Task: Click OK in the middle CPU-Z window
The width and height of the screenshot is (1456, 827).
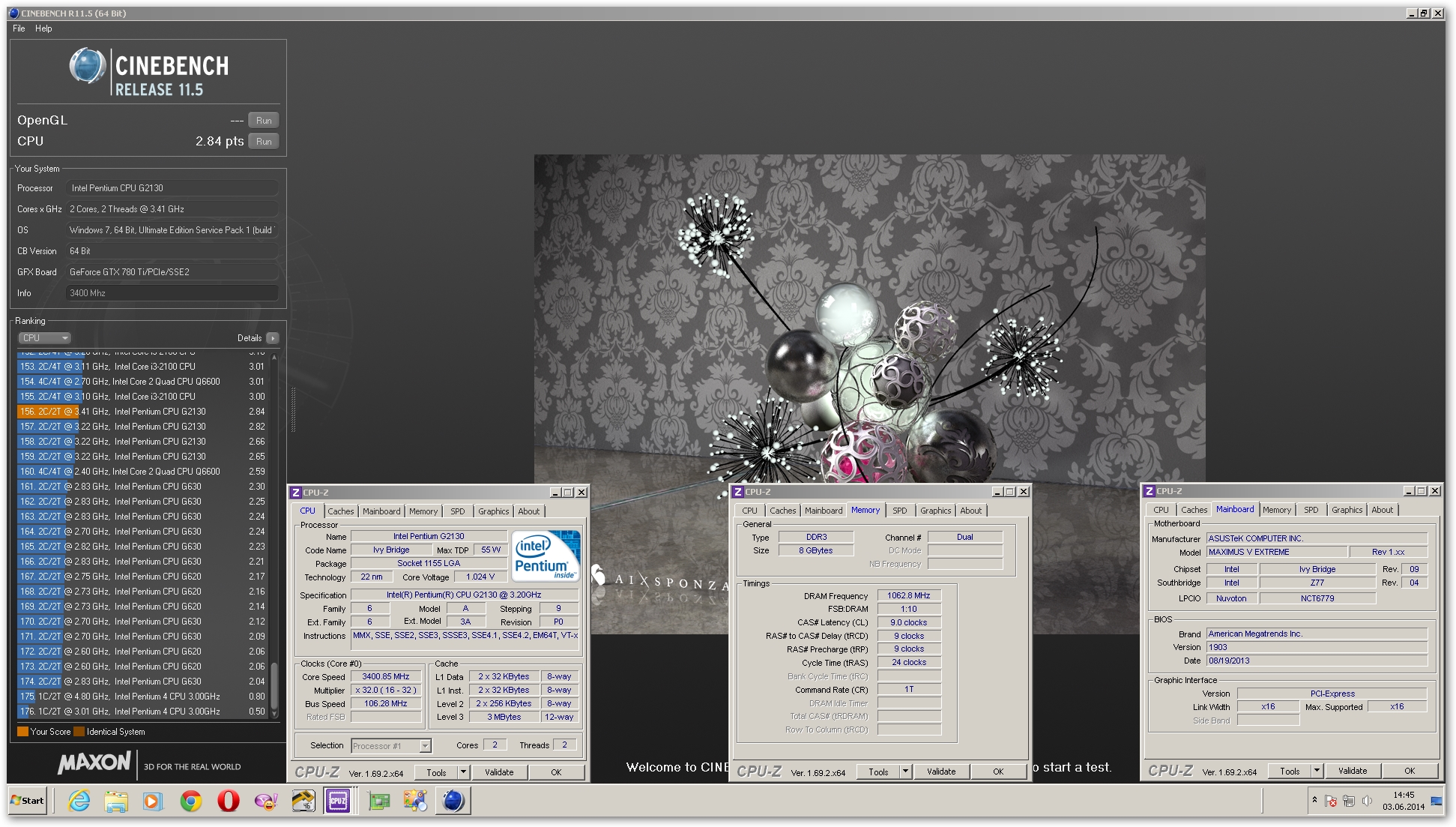Action: 998,772
